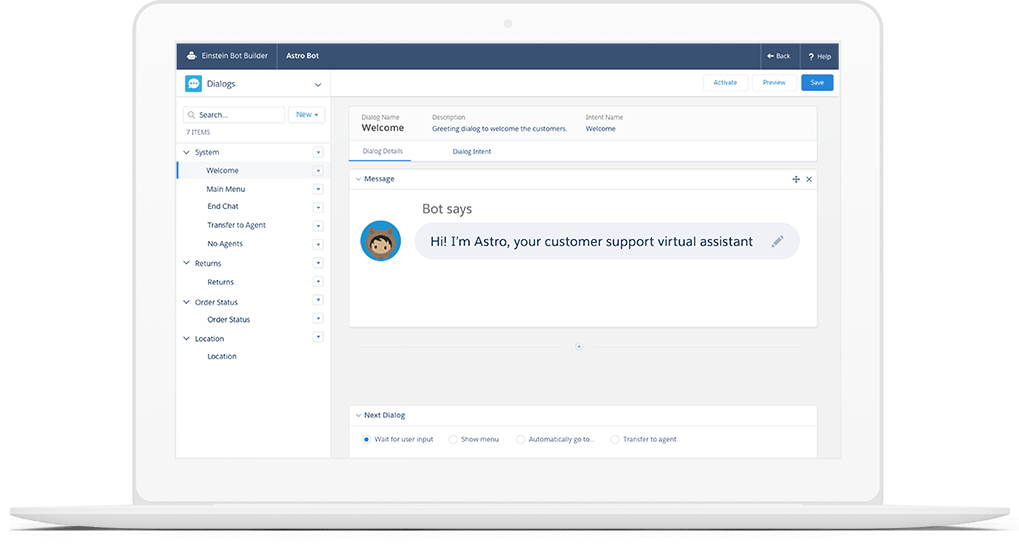Click the Greeting dialog description text
The image size is (1019, 550).
pos(499,129)
